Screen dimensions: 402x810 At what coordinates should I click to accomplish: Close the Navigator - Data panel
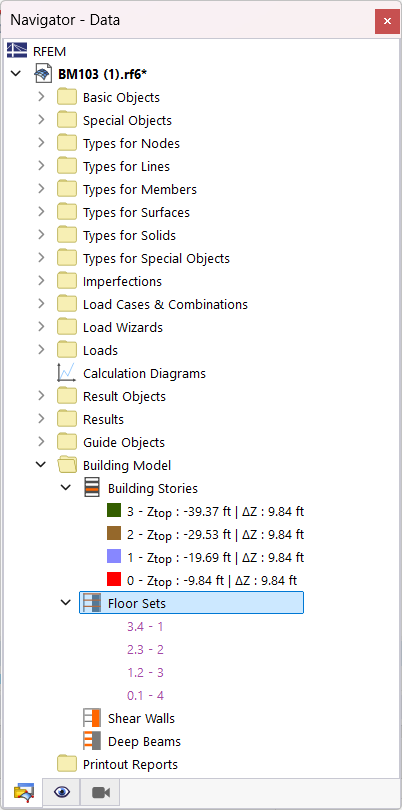pos(387,21)
